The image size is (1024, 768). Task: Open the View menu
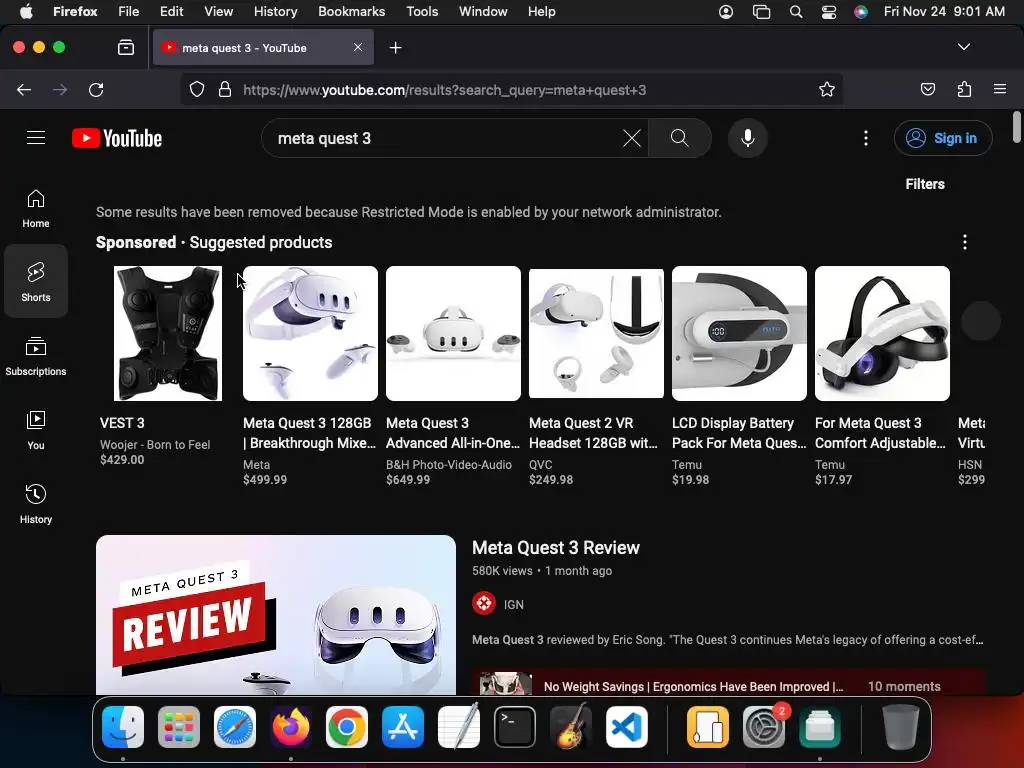point(218,12)
